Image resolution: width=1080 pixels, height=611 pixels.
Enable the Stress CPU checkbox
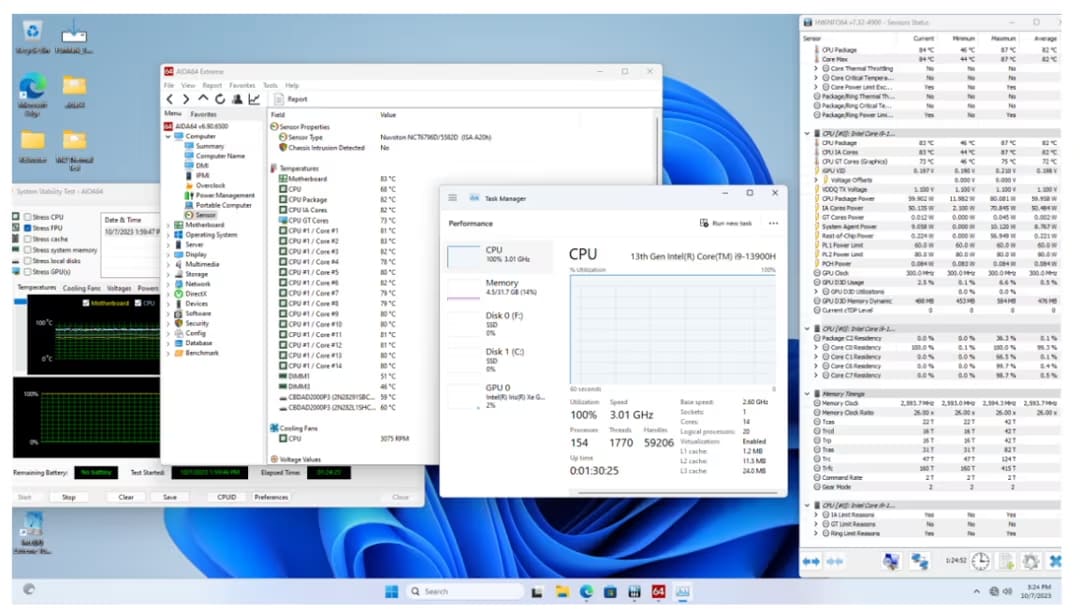tap(28, 217)
